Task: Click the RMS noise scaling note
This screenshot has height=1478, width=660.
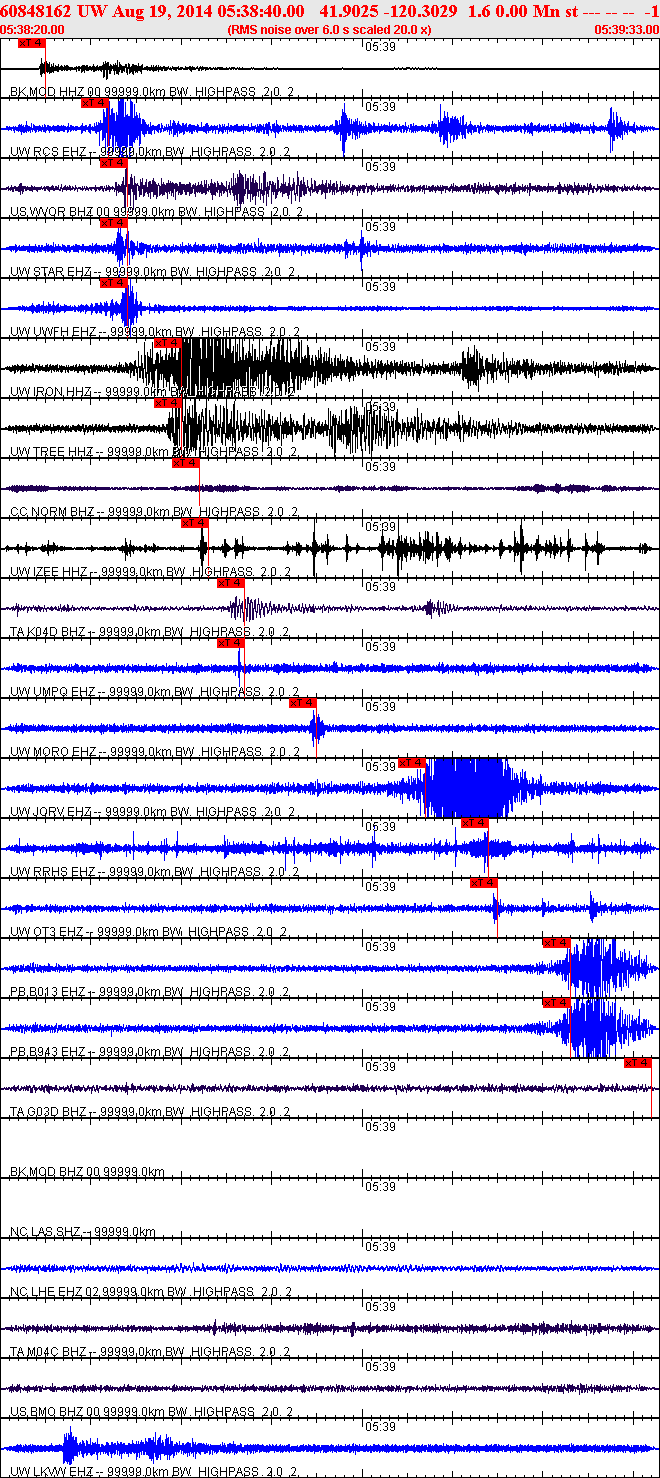Action: tap(329, 30)
